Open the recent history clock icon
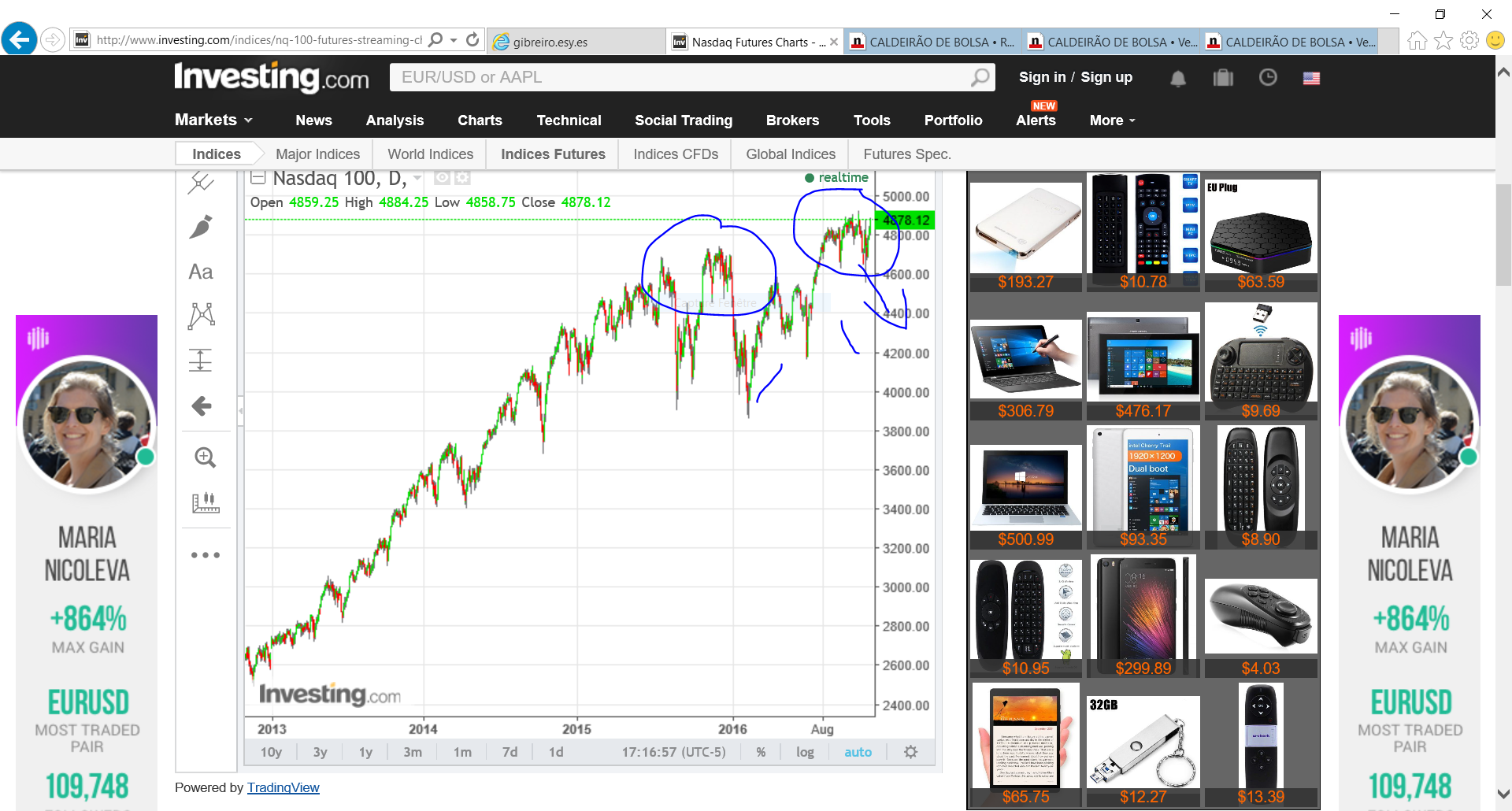1512x811 pixels. (1268, 77)
